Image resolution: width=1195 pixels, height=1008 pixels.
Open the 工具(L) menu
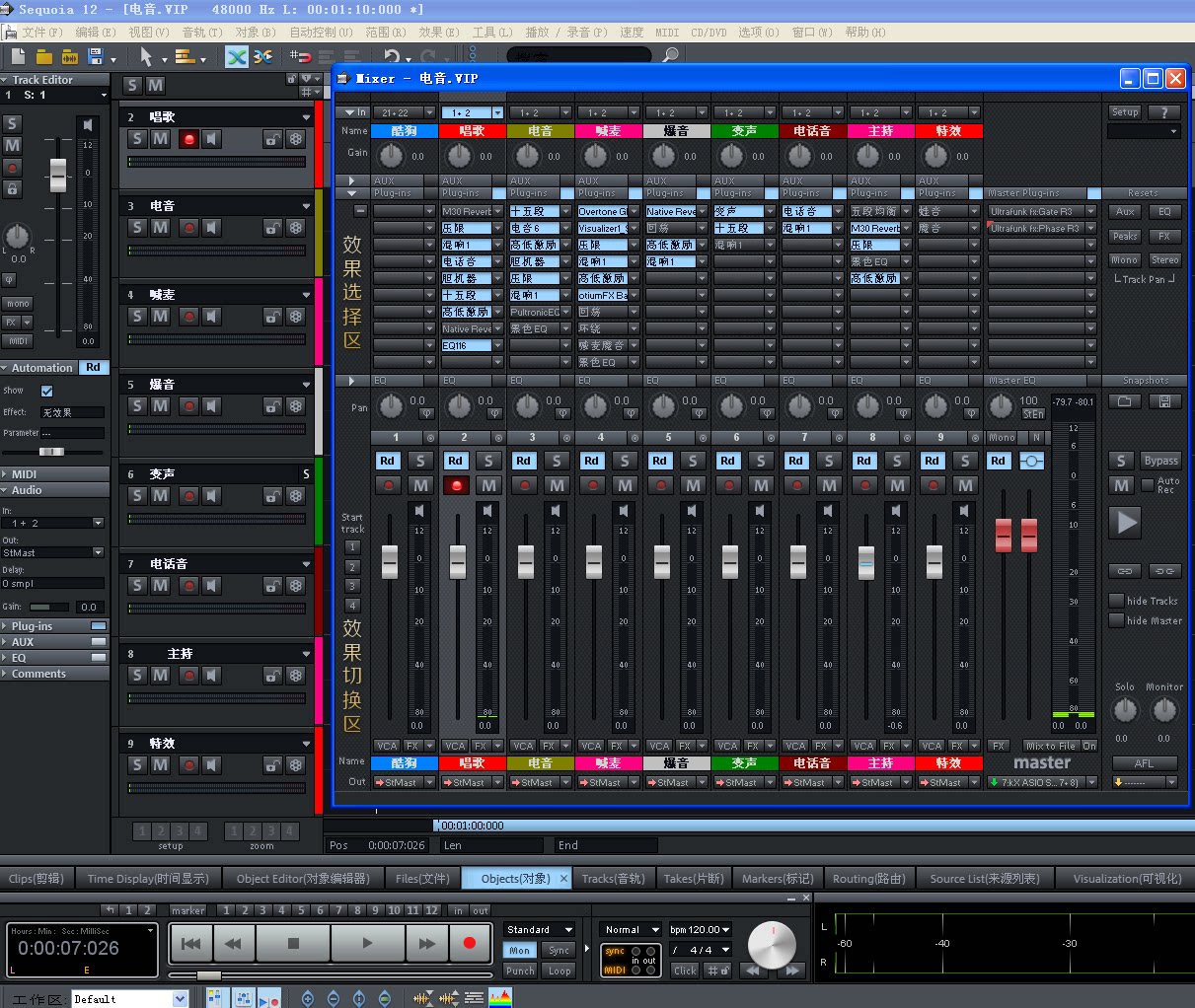click(492, 32)
